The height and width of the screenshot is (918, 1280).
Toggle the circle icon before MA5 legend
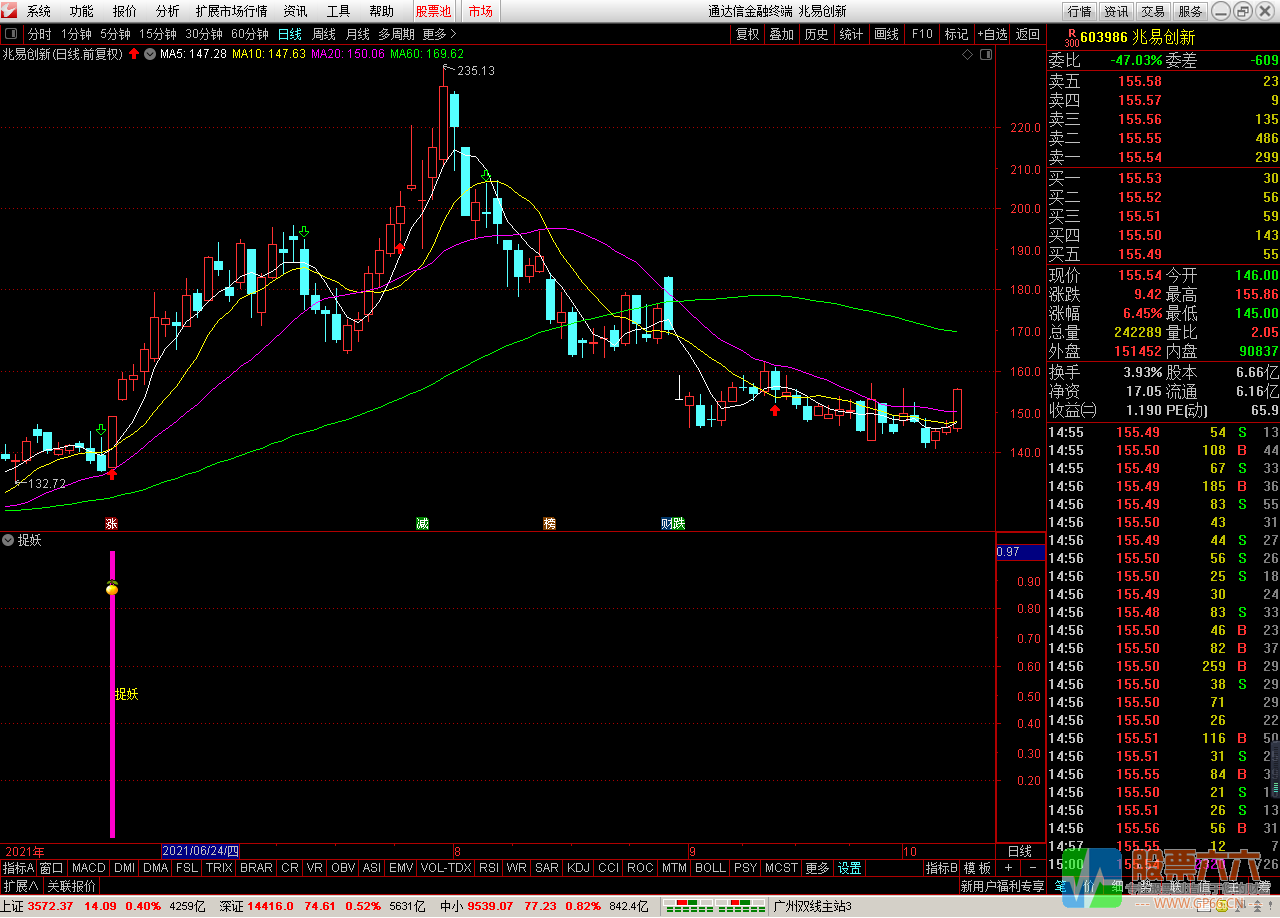tap(151, 54)
